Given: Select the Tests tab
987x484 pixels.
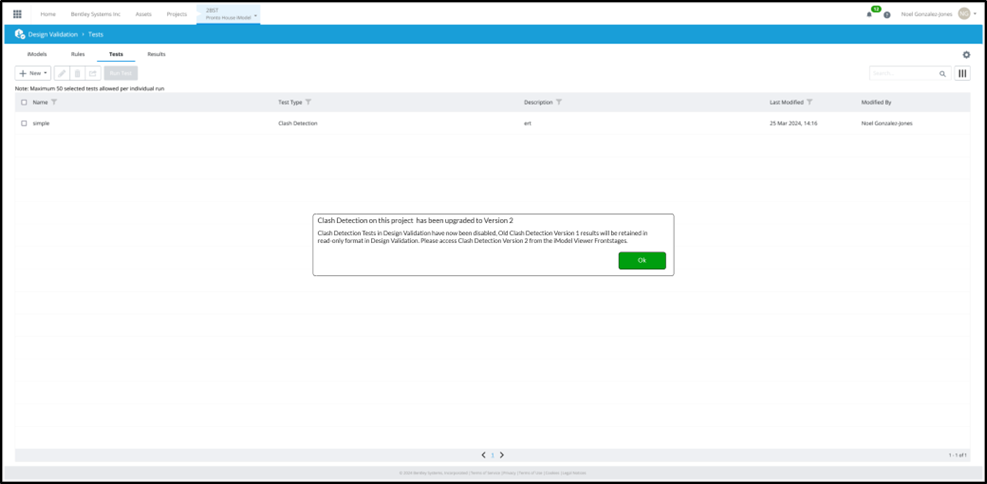Looking at the screenshot, I should pyautogui.click(x=116, y=54).
